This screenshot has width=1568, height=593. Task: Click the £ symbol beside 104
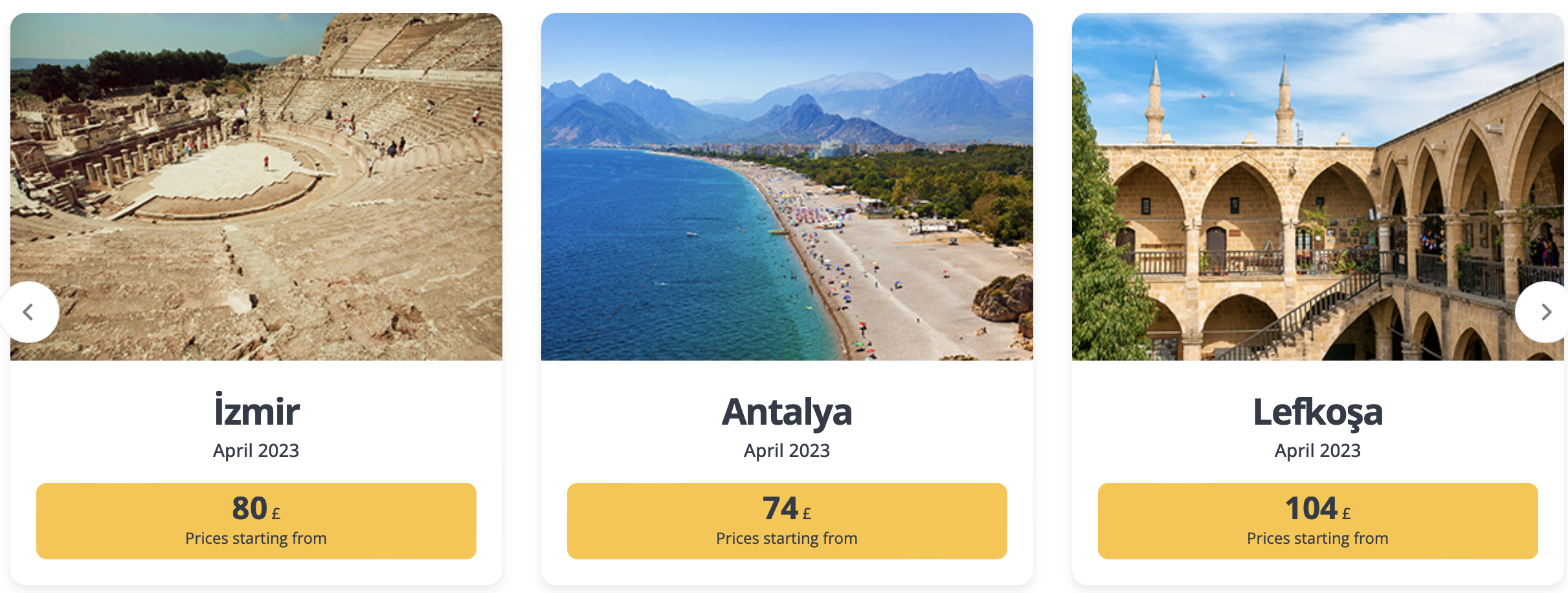click(x=1347, y=514)
